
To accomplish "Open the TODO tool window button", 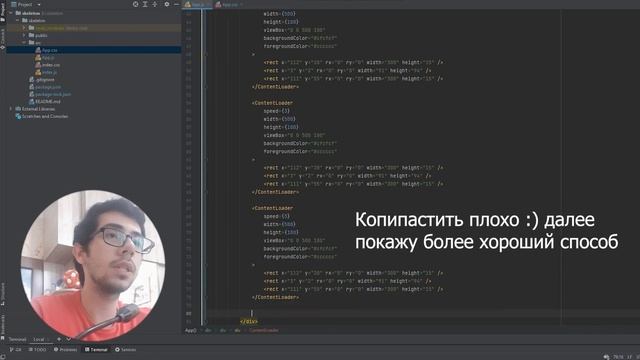I will [38, 350].
